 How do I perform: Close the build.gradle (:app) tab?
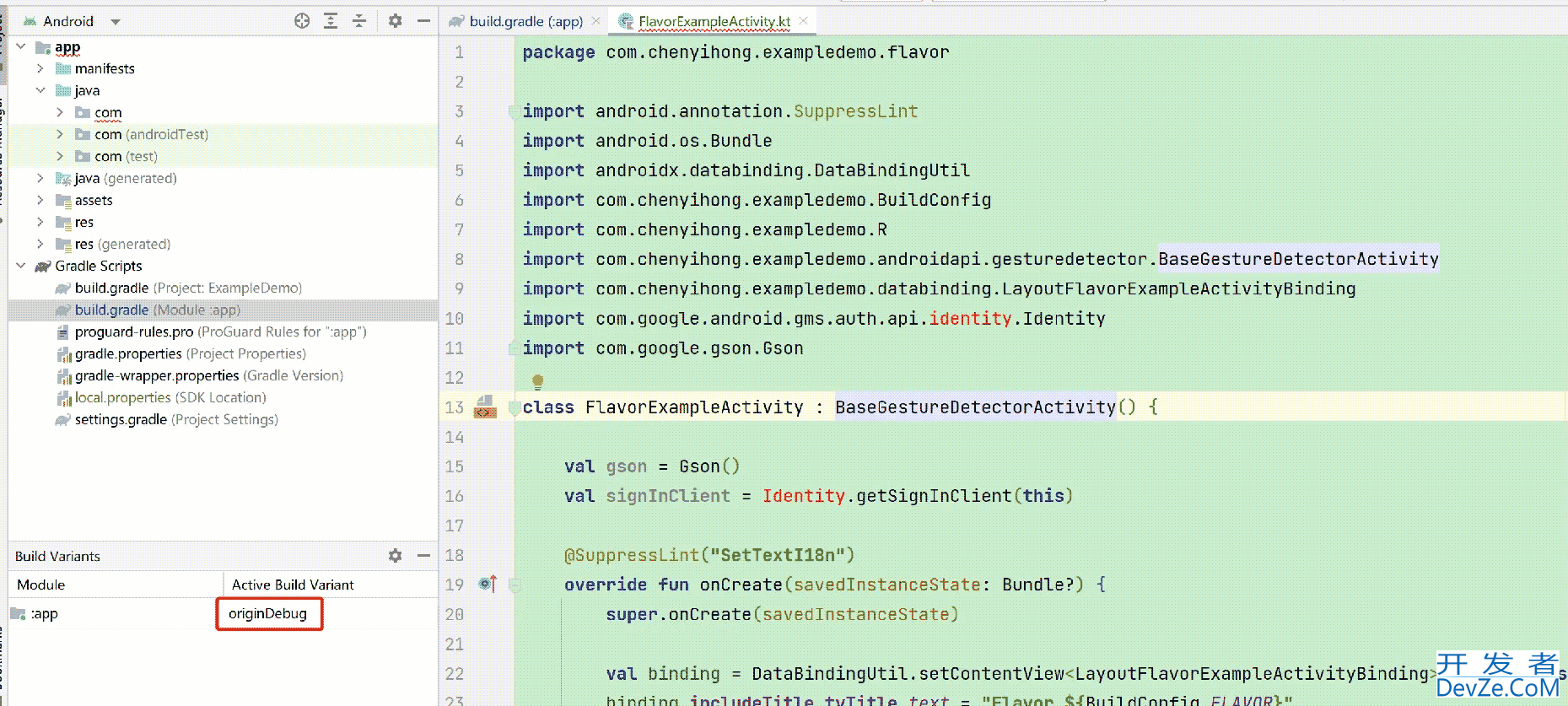(x=596, y=21)
